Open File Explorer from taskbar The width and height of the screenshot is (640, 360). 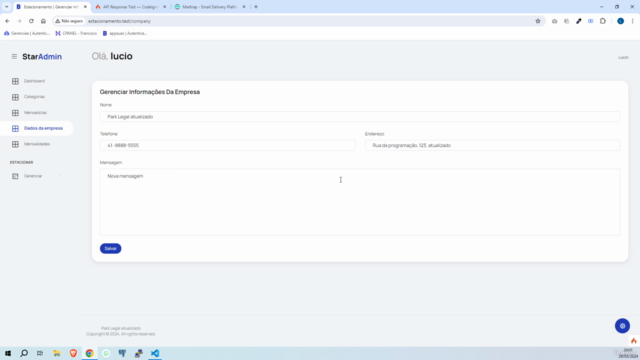pos(57,353)
